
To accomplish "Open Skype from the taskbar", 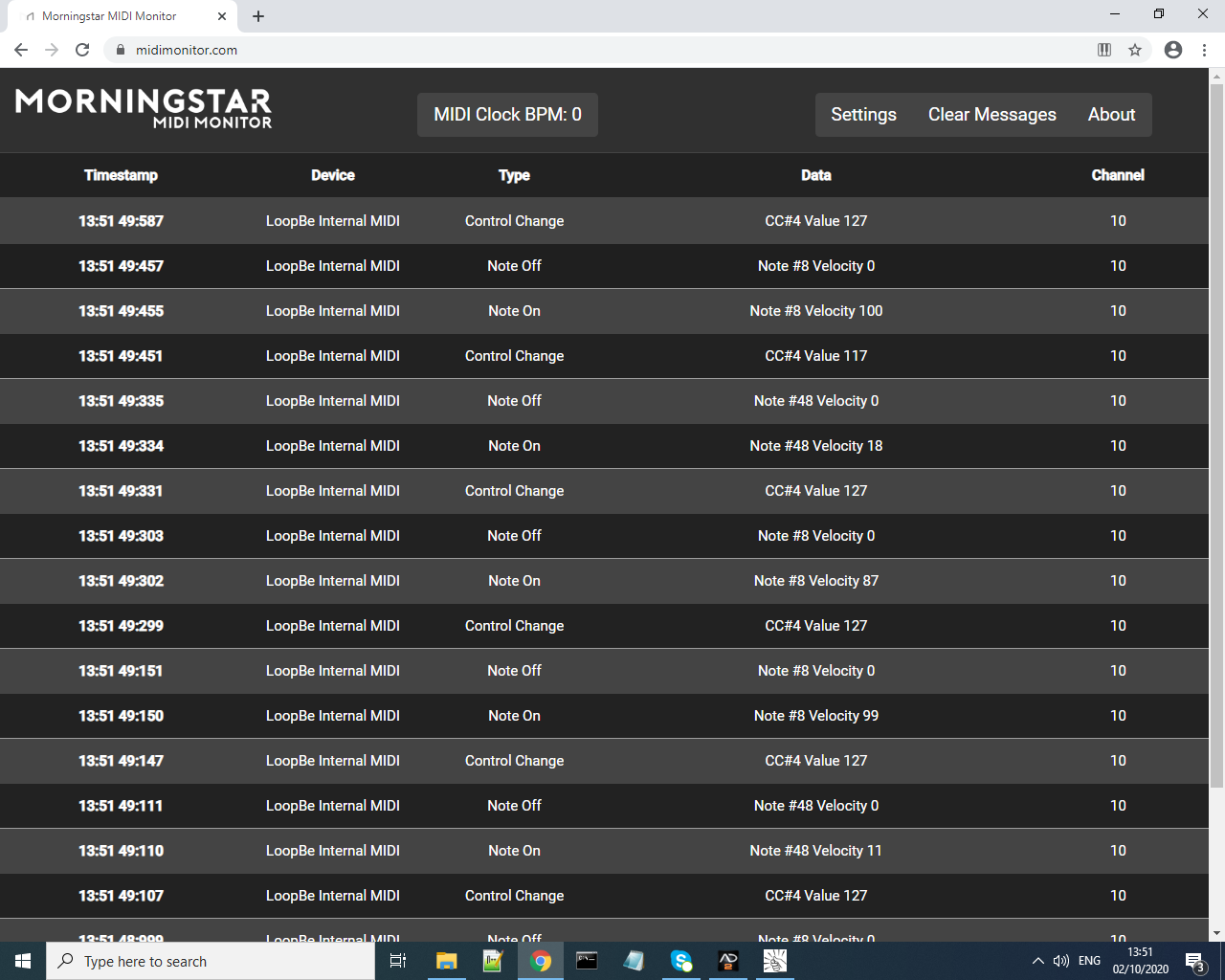I will 680,961.
